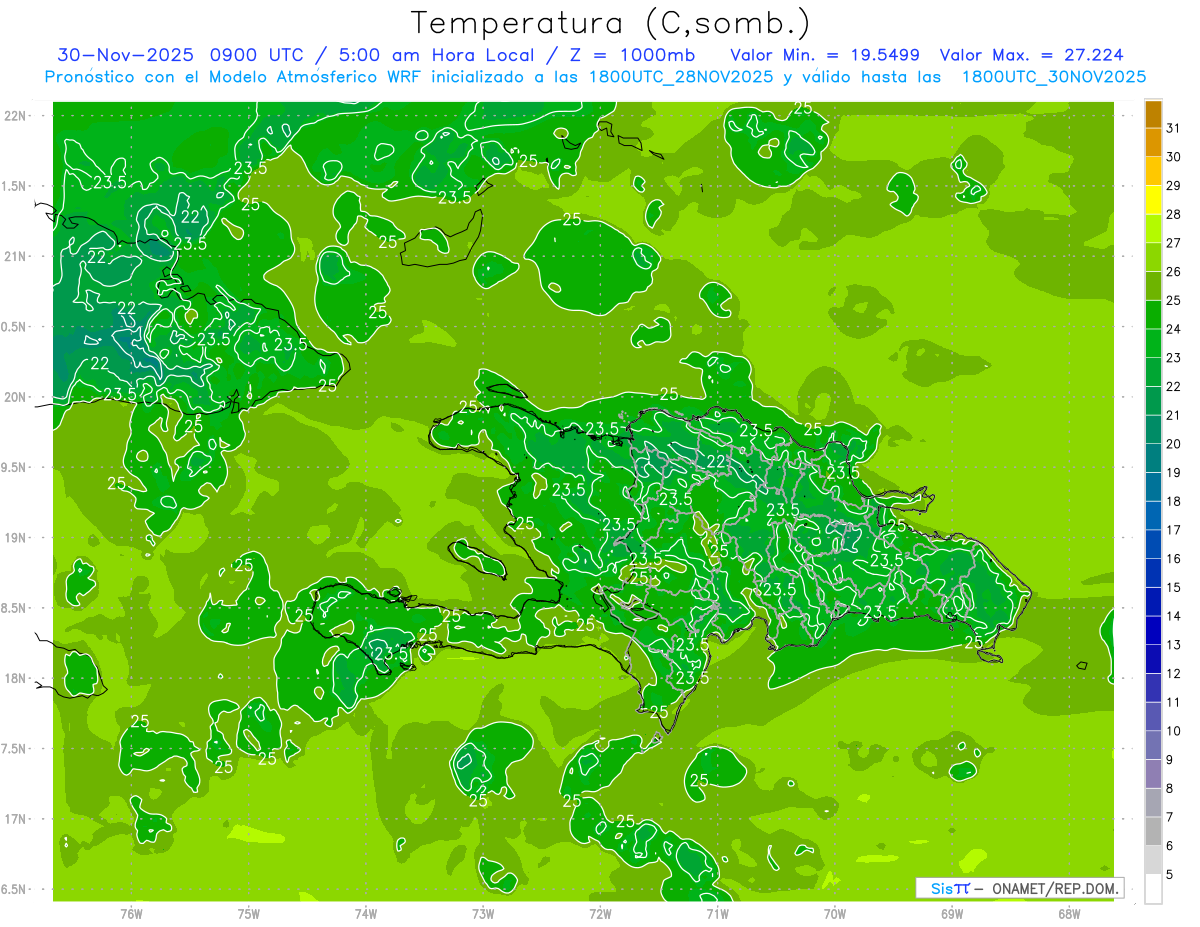Click the 70W longitude axis label
The image size is (1200, 927).
coord(835,914)
